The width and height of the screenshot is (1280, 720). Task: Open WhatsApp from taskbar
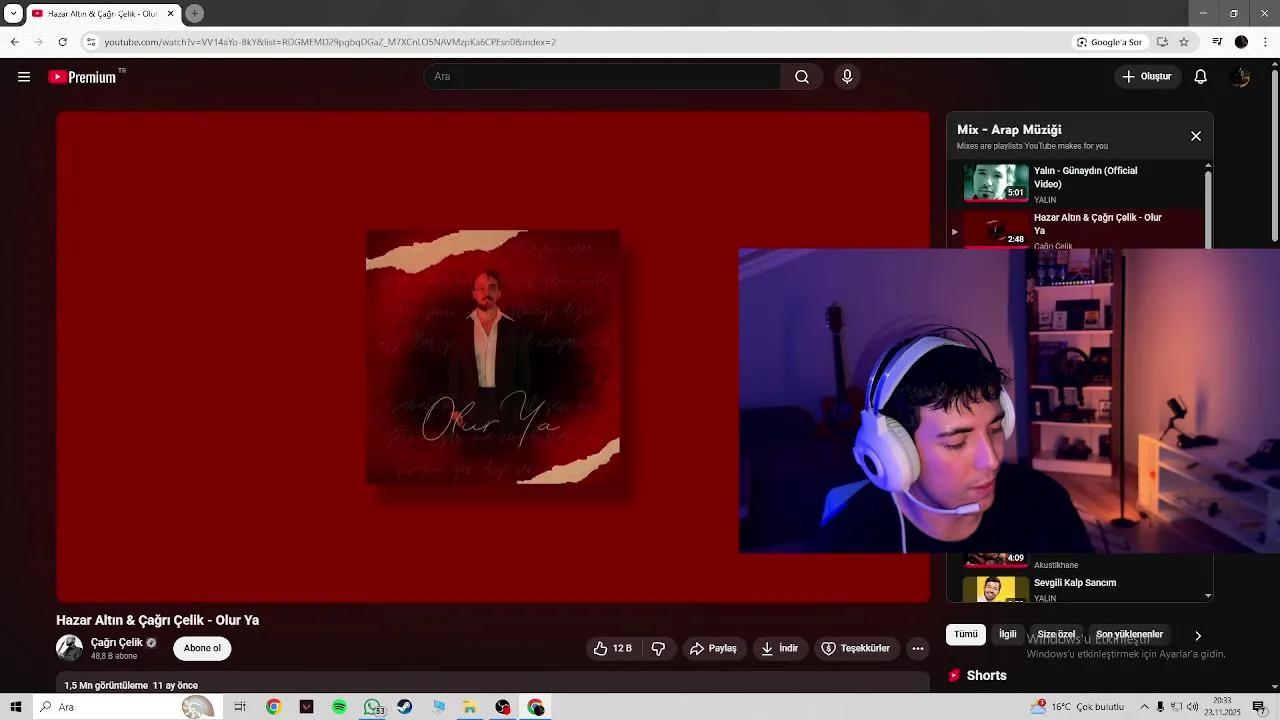click(373, 707)
